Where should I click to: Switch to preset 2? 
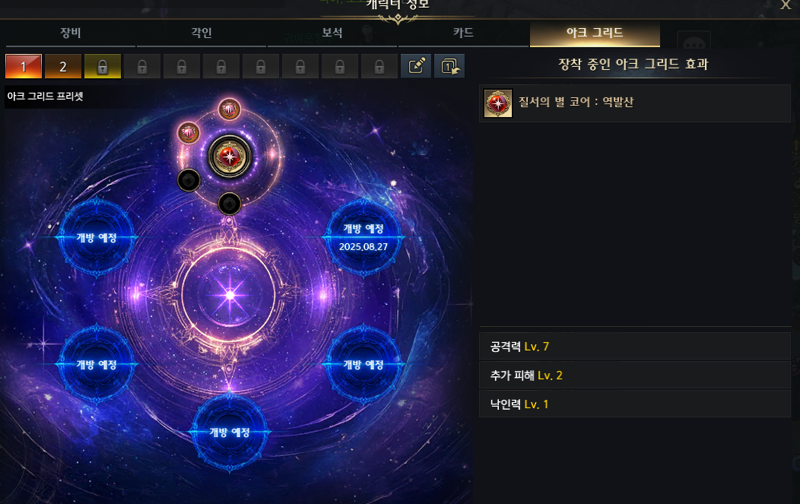tap(63, 66)
